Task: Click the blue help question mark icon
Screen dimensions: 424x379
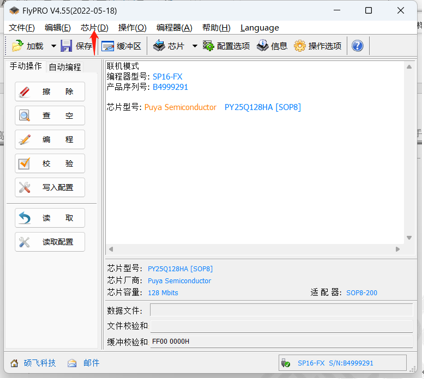Action: 358,46
